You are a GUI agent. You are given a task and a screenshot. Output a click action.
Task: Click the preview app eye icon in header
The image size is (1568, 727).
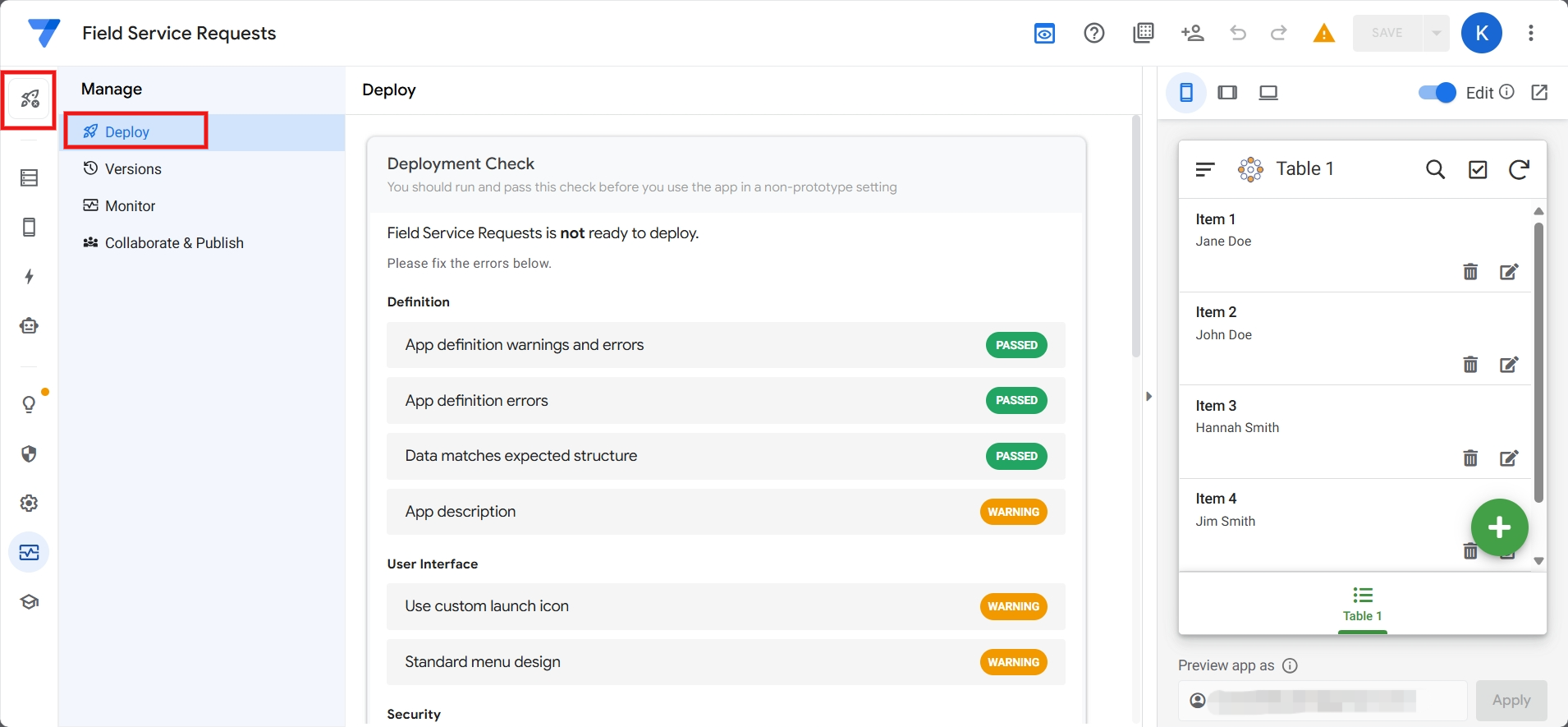coord(1044,33)
